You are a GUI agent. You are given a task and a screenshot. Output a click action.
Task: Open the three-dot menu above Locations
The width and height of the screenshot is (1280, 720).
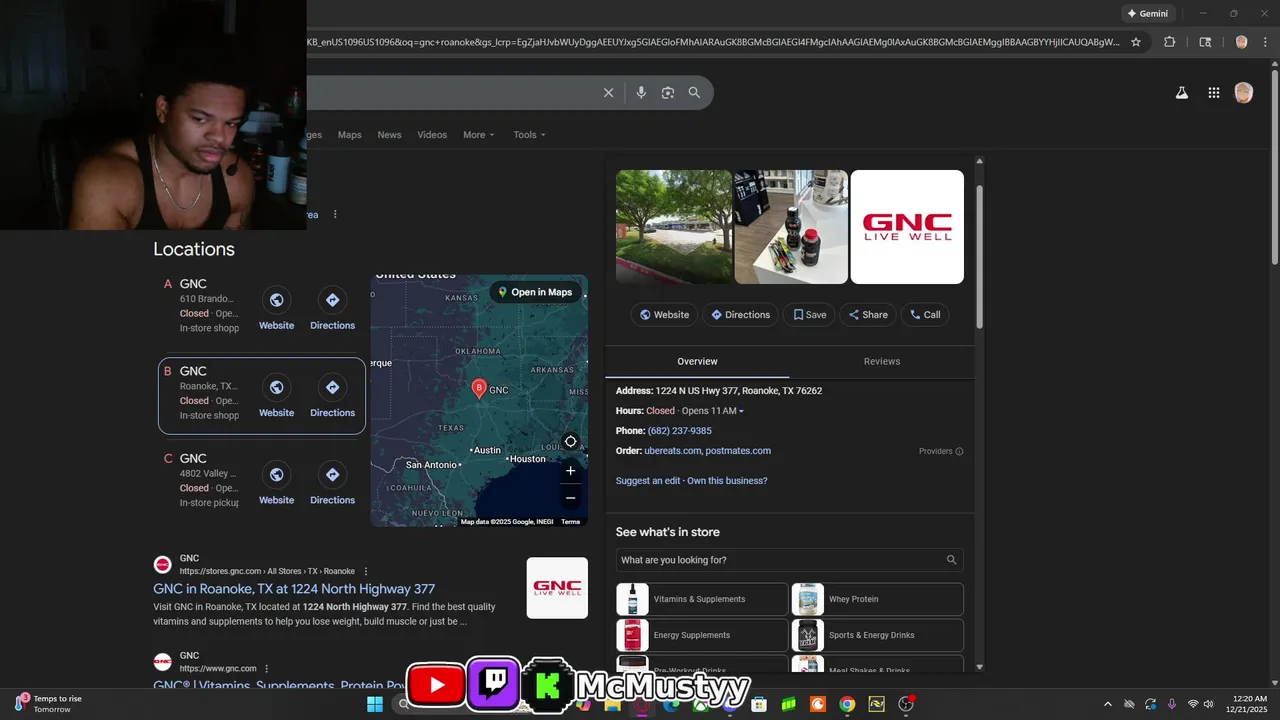click(335, 214)
